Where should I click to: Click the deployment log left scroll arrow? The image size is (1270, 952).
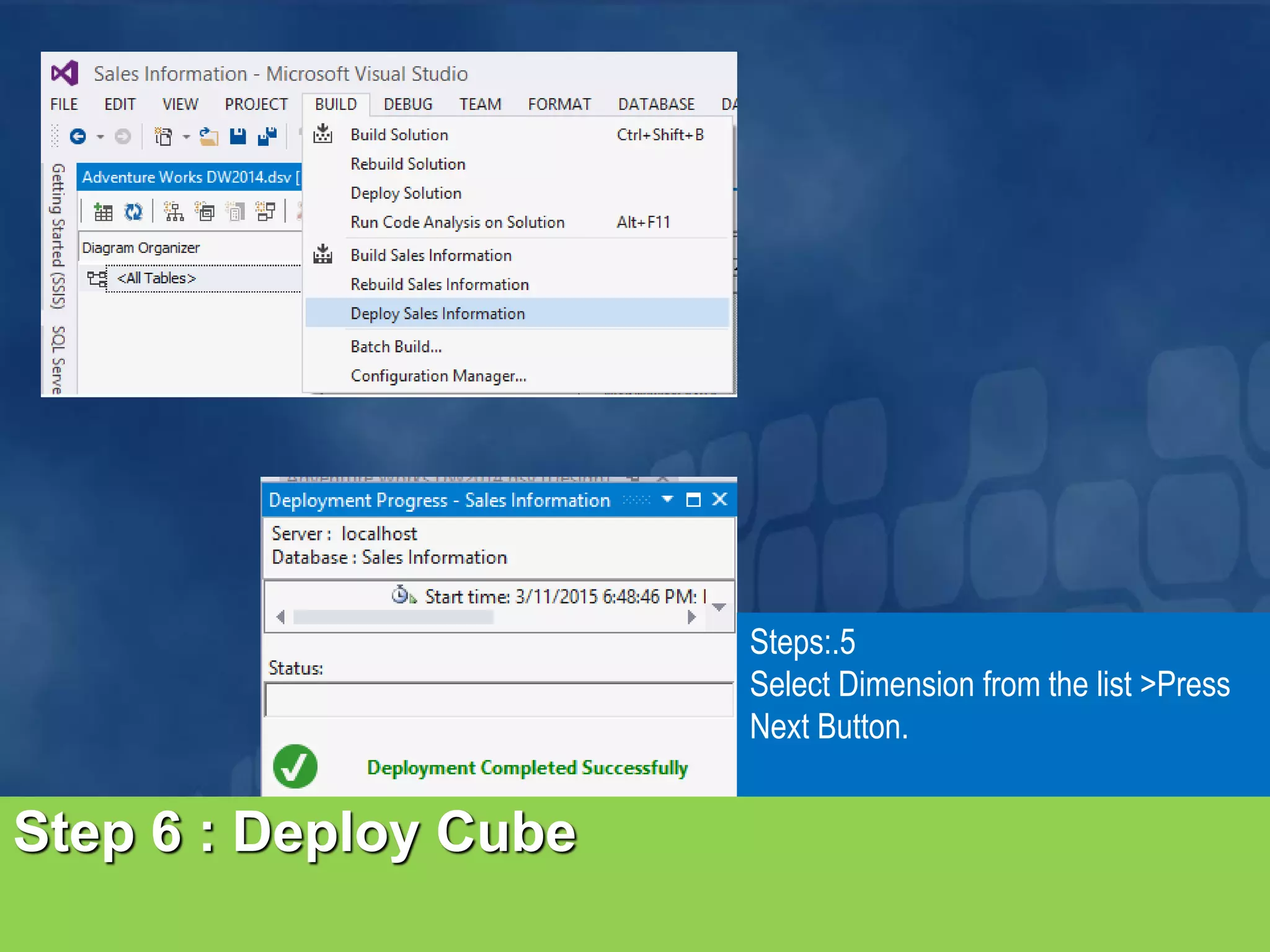click(x=280, y=617)
